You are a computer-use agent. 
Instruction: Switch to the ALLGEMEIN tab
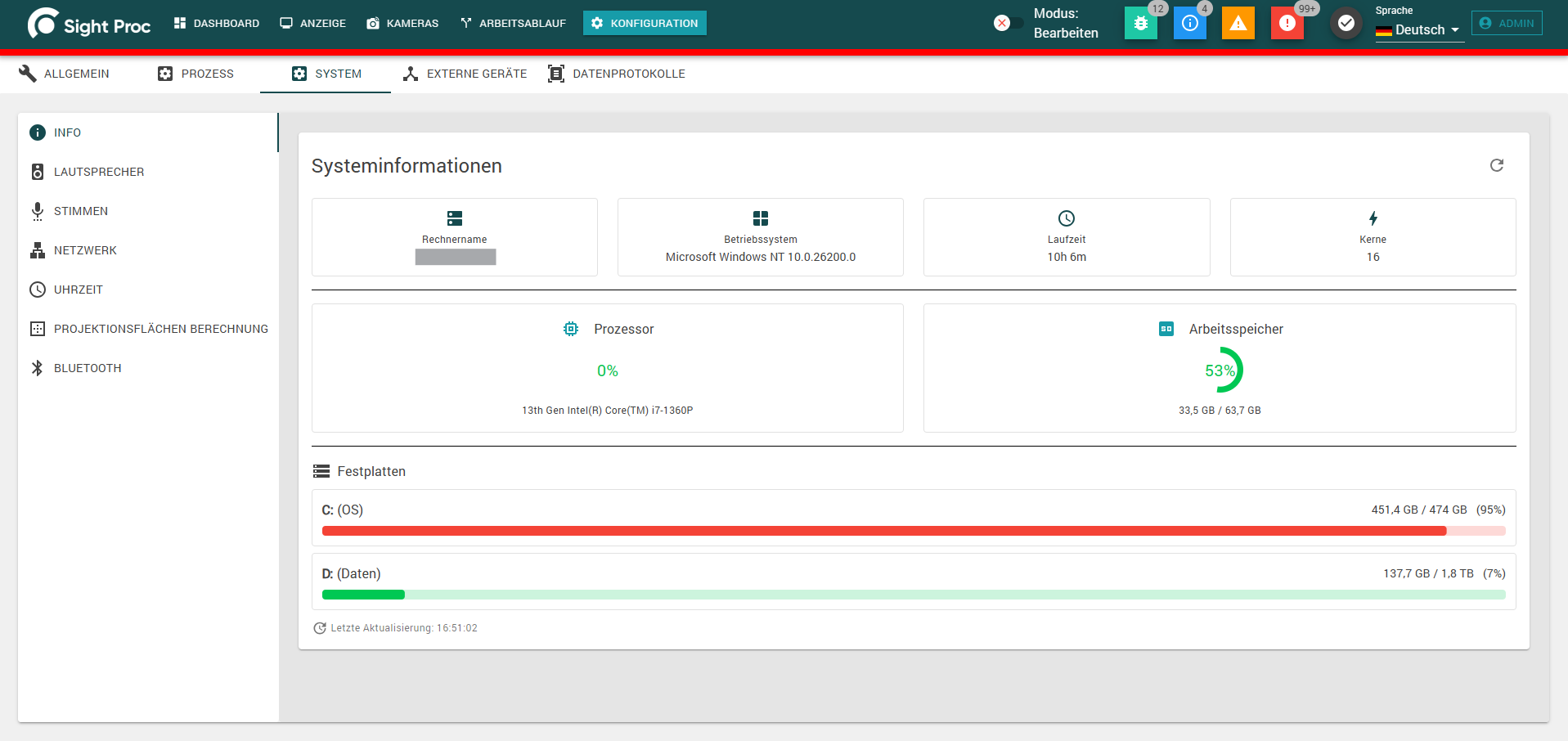[65, 74]
